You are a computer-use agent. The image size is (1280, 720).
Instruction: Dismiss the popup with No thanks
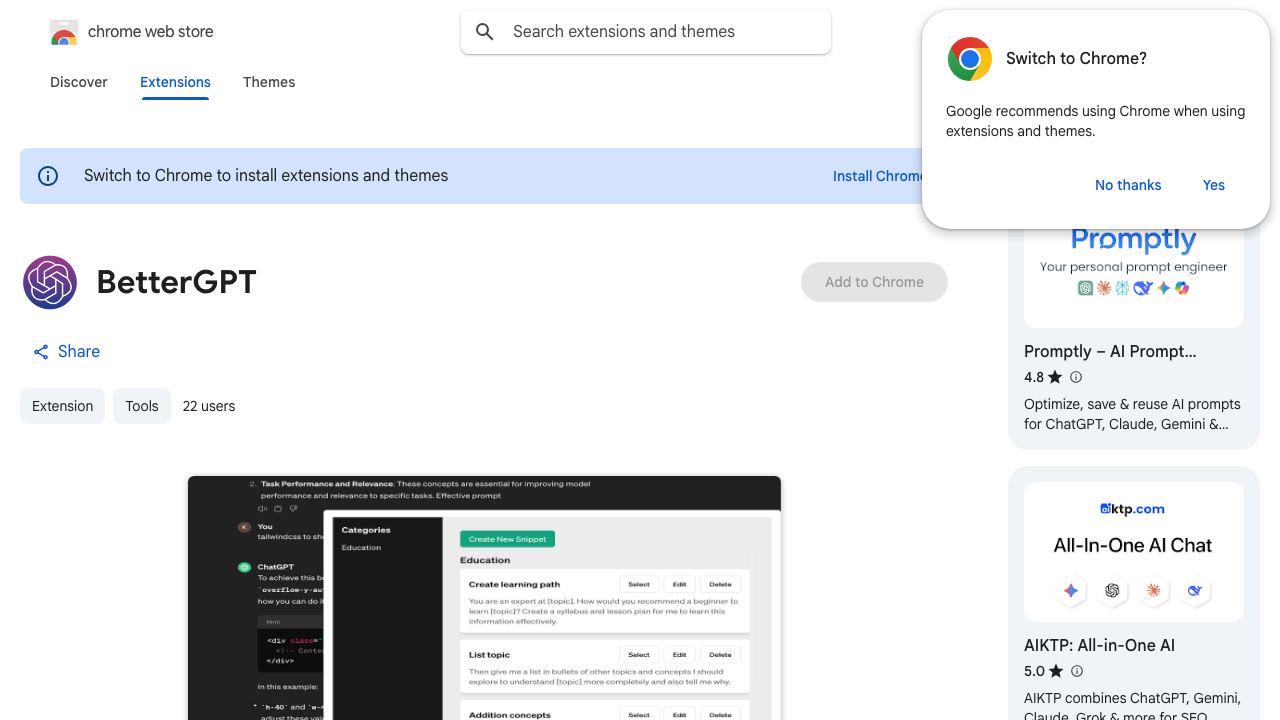tap(1128, 185)
